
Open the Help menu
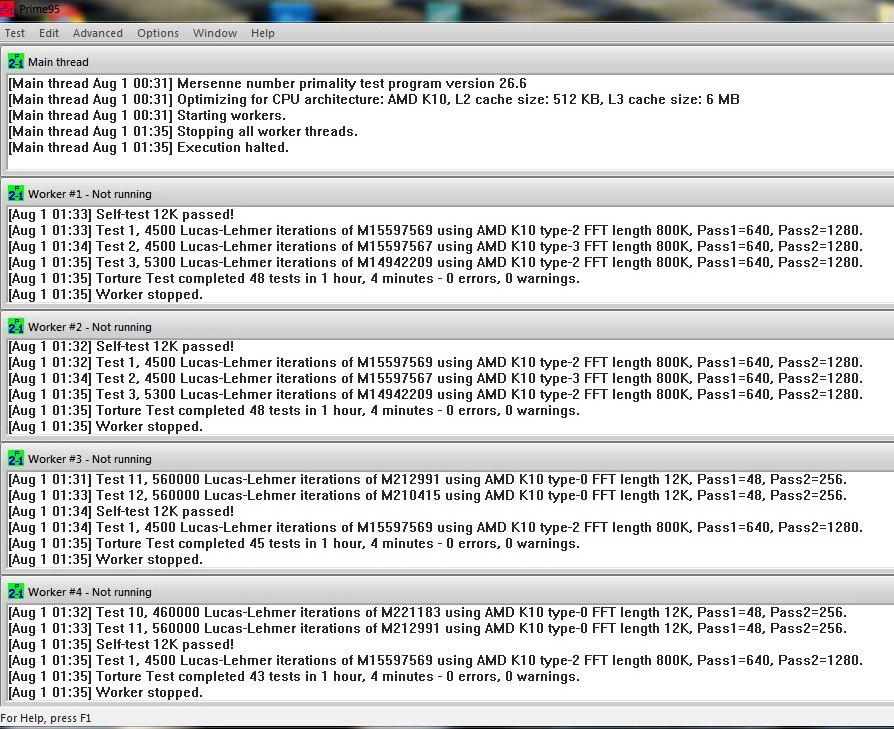click(263, 33)
